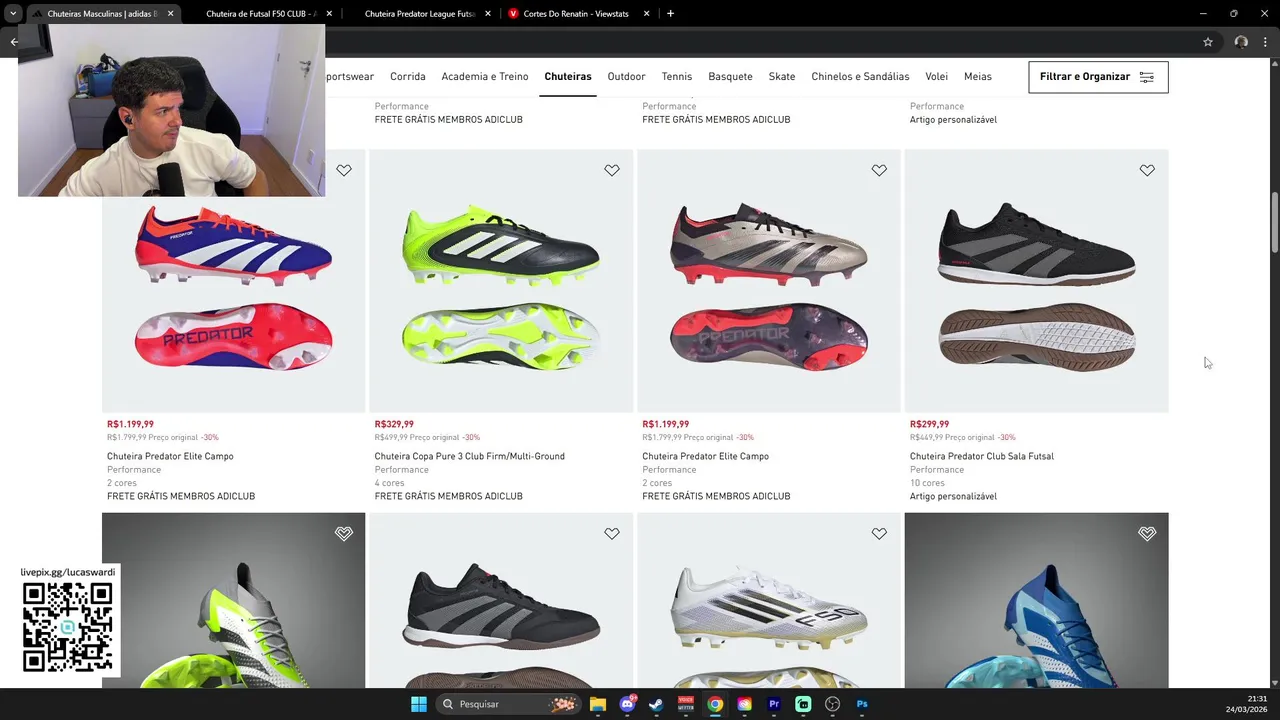Close the Chuteira Predator League tab
Screen dimensions: 1280x720
tap(488, 14)
